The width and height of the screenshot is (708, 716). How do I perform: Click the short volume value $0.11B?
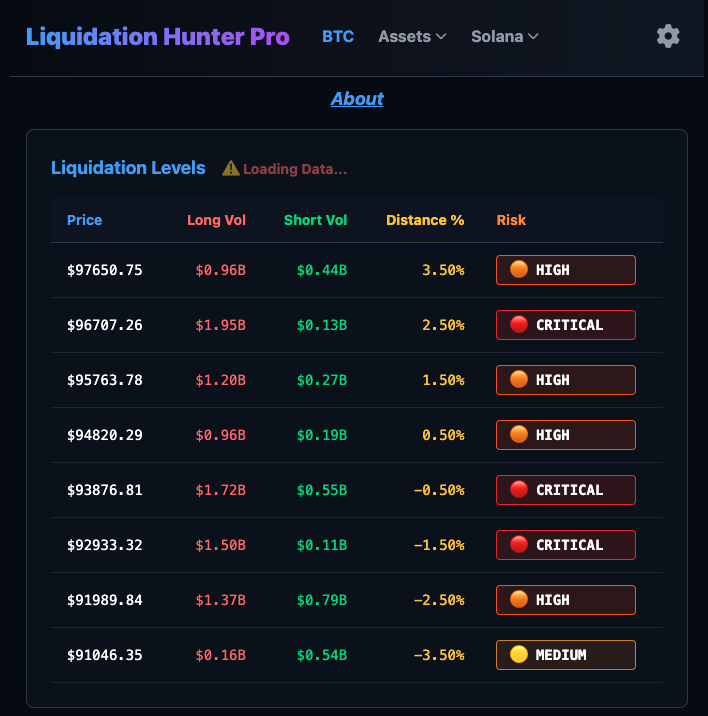pos(322,545)
